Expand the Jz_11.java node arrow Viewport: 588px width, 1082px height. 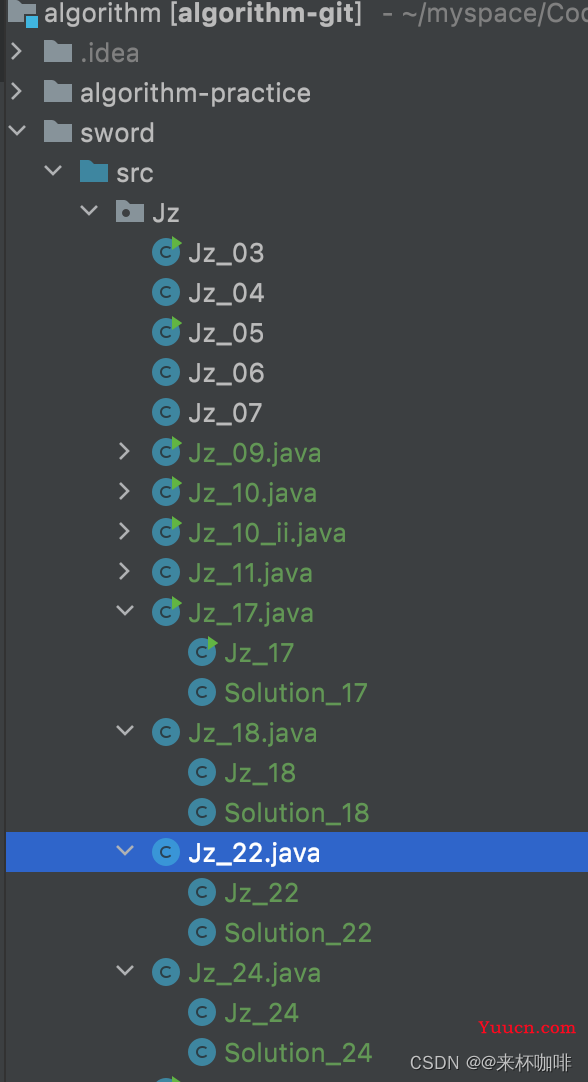[x=124, y=572]
